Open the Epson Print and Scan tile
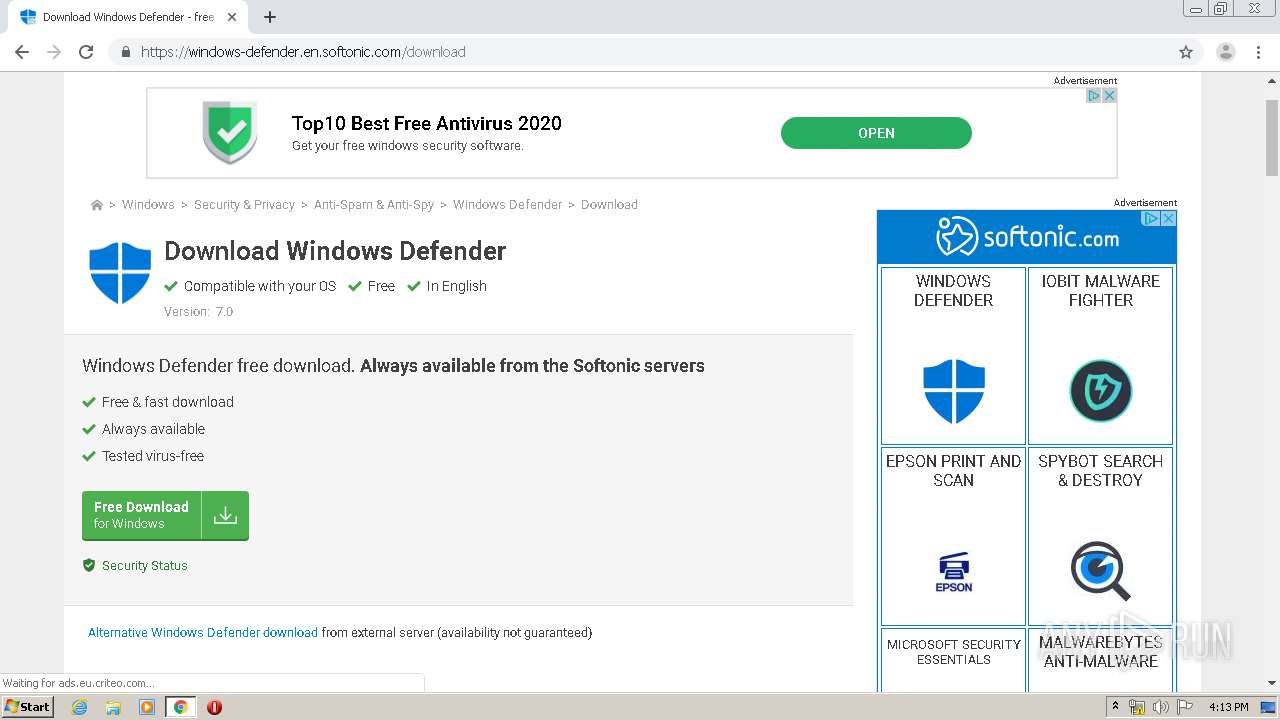Screen dimensions: 1280x720 click(953, 536)
